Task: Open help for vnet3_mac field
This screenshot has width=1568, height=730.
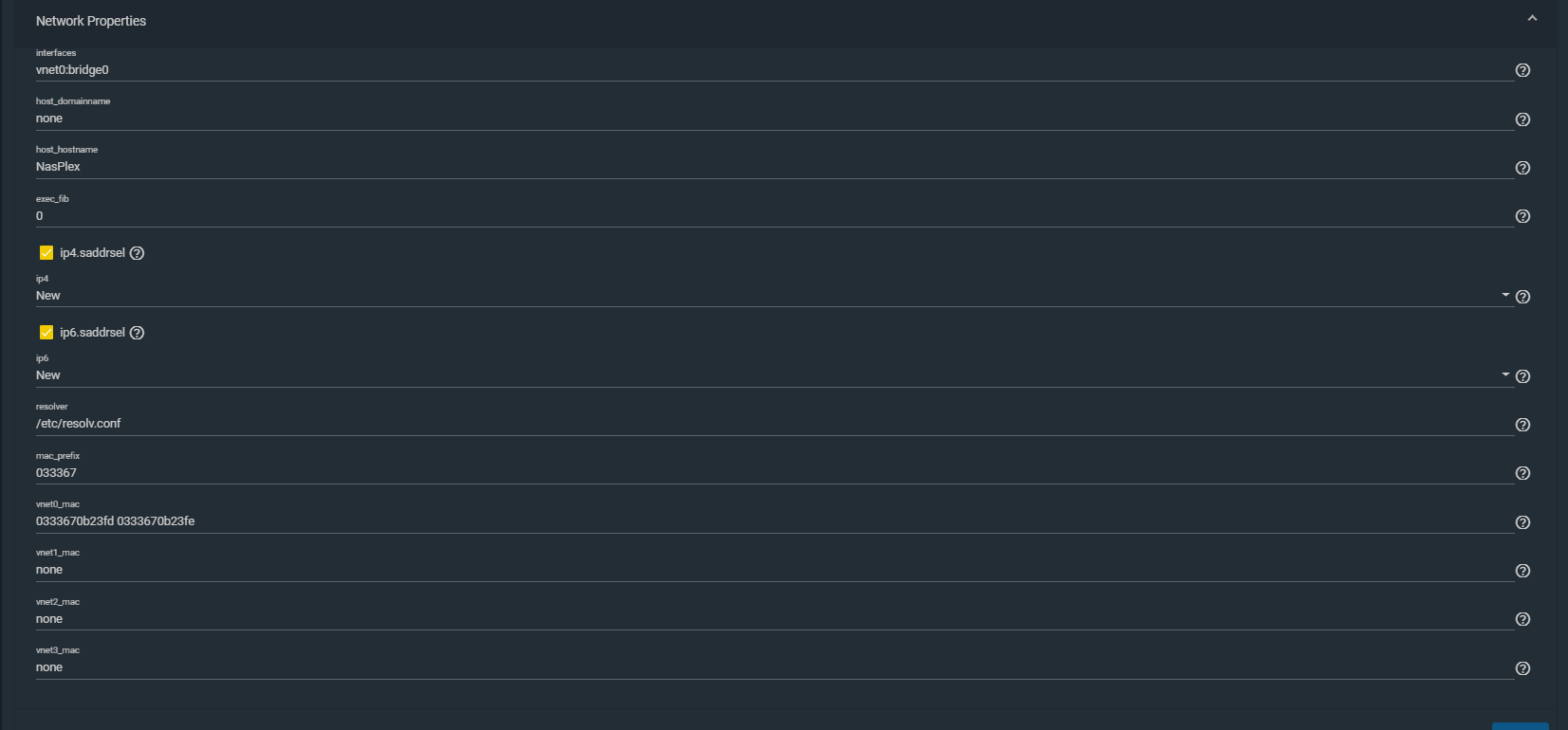Action: coord(1522,668)
